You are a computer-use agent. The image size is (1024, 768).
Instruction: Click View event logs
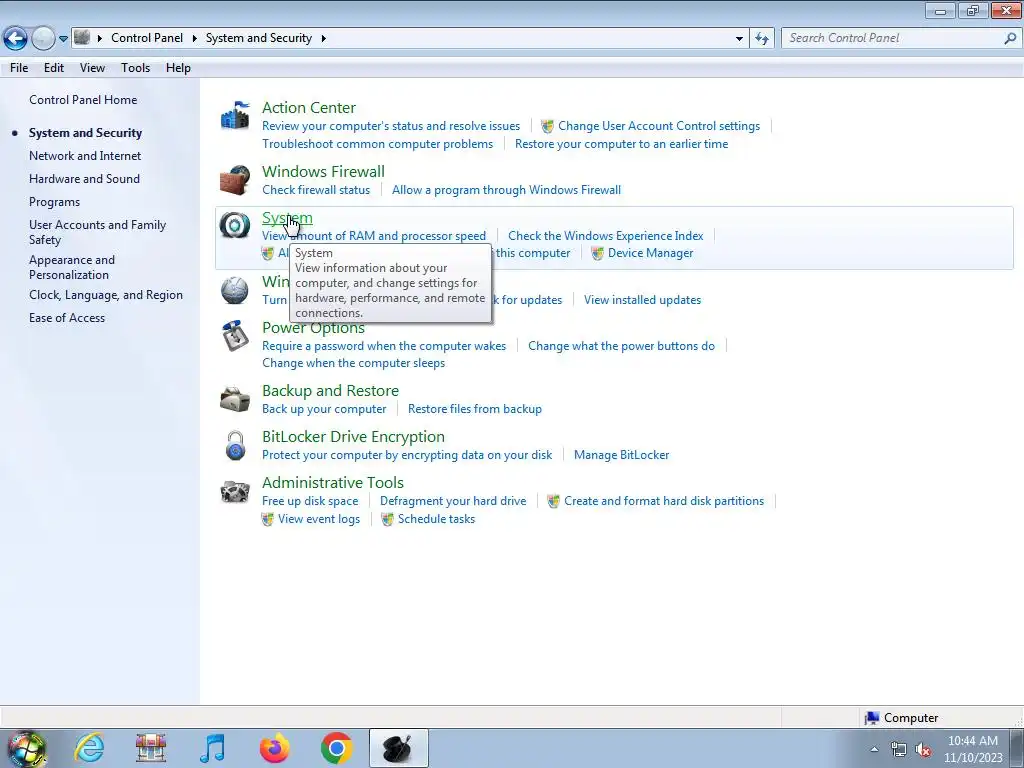click(x=319, y=519)
